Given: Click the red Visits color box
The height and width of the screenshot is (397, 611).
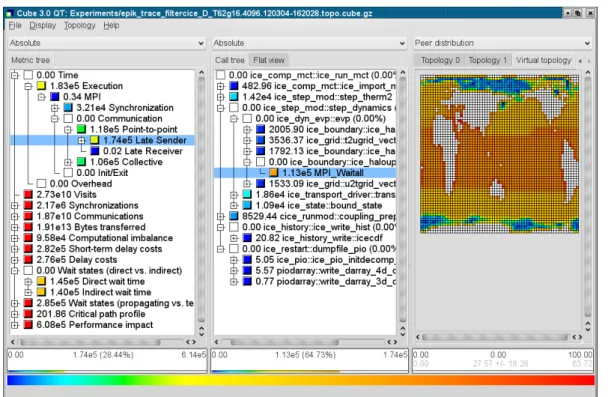Looking at the screenshot, I should [x=28, y=194].
